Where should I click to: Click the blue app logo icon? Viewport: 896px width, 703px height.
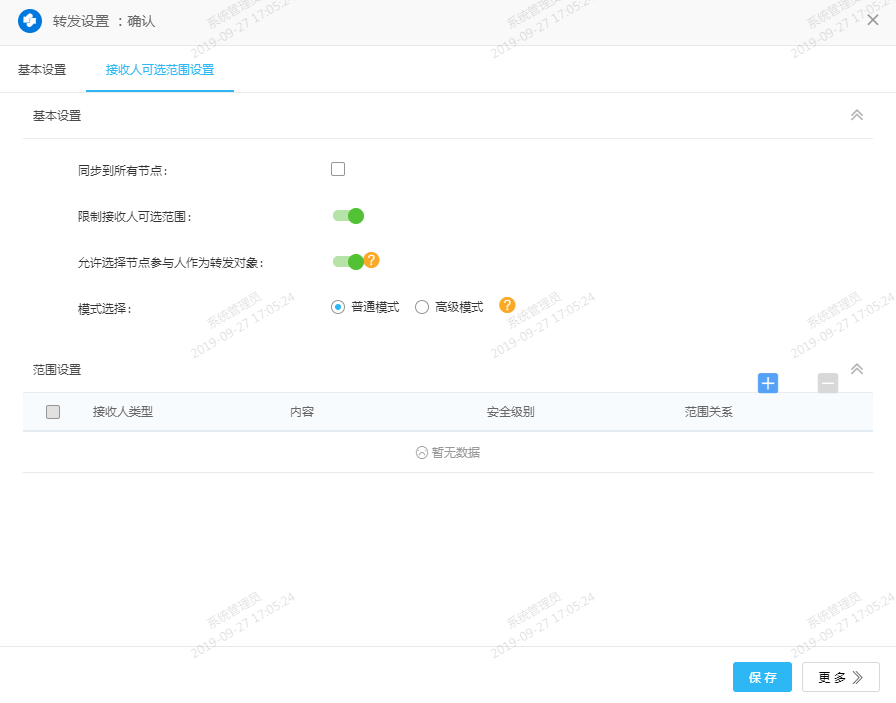(30, 21)
